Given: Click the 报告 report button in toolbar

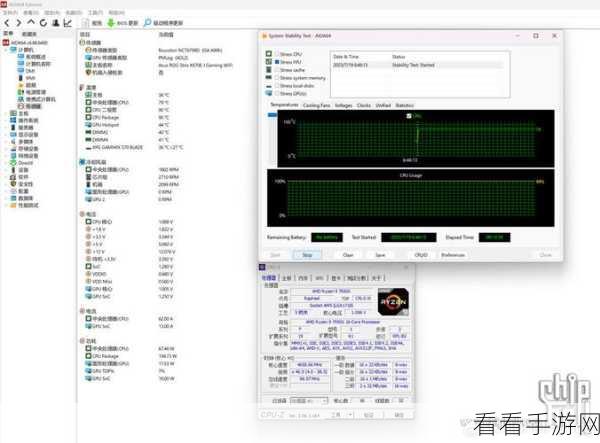Looking at the screenshot, I should point(93,23).
